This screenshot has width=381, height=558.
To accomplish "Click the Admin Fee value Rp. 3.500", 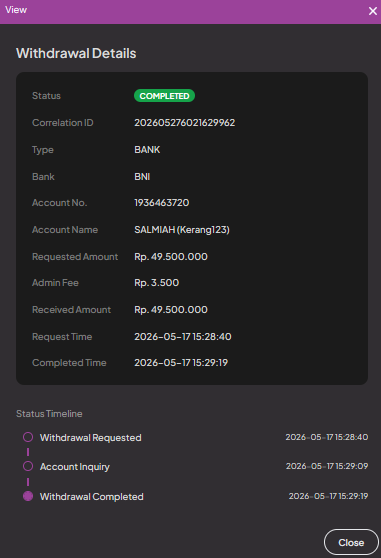I will point(157,283).
